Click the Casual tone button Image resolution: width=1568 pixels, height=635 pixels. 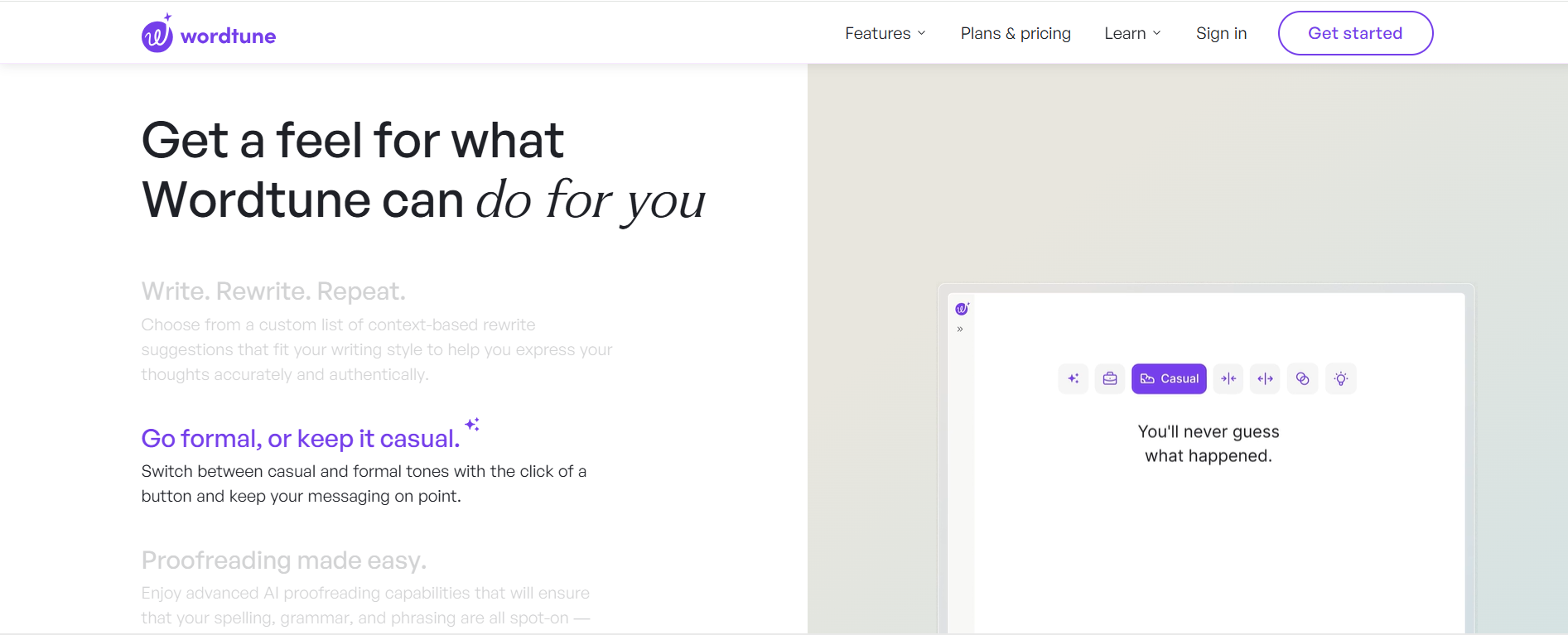point(1169,378)
